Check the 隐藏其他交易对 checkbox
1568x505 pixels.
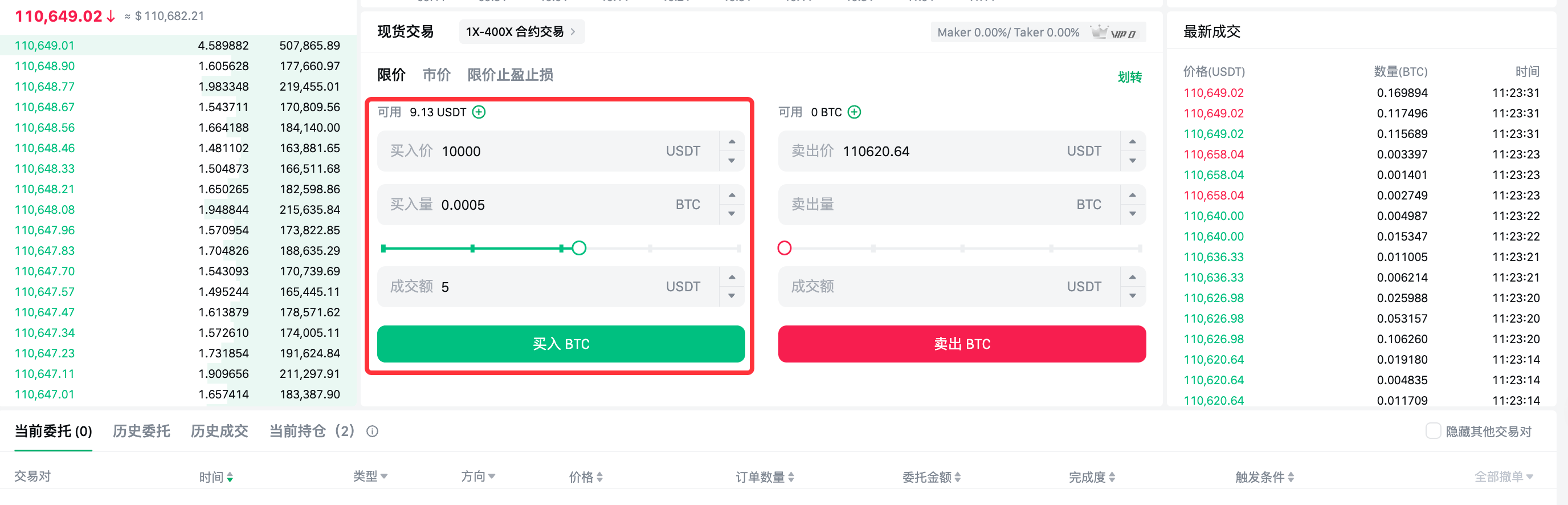pyautogui.click(x=1434, y=431)
